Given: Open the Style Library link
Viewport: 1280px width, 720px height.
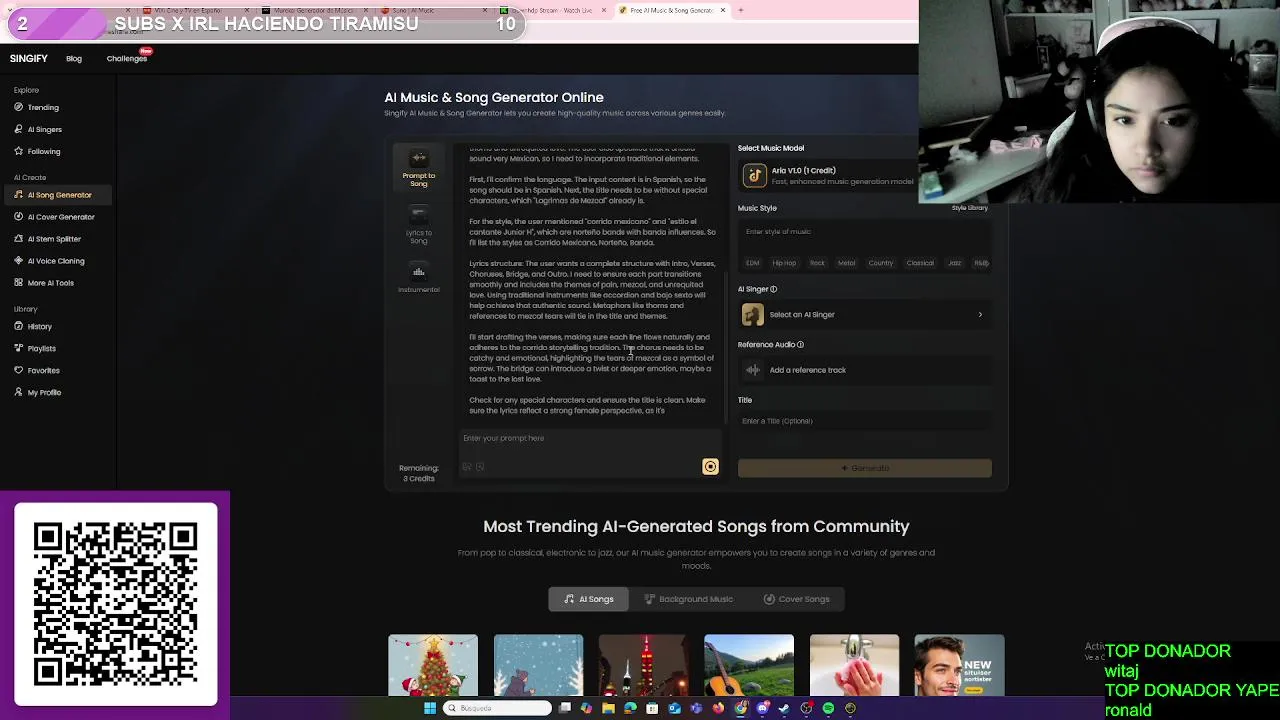Looking at the screenshot, I should coord(969,208).
